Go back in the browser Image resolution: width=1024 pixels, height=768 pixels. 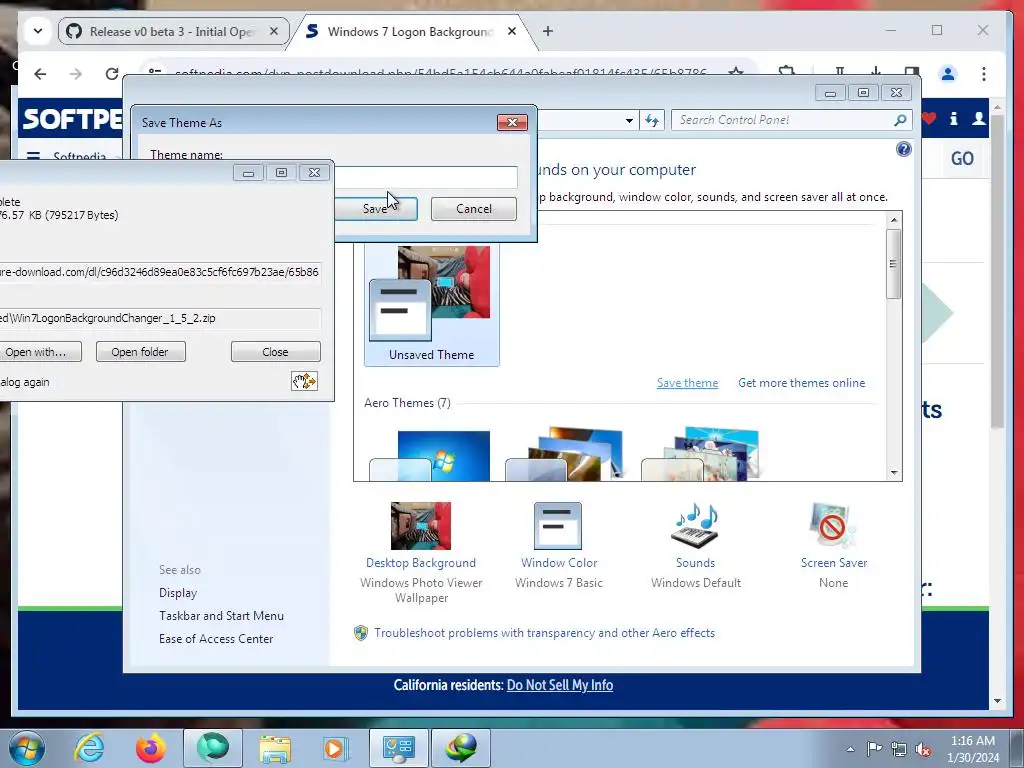click(40, 74)
